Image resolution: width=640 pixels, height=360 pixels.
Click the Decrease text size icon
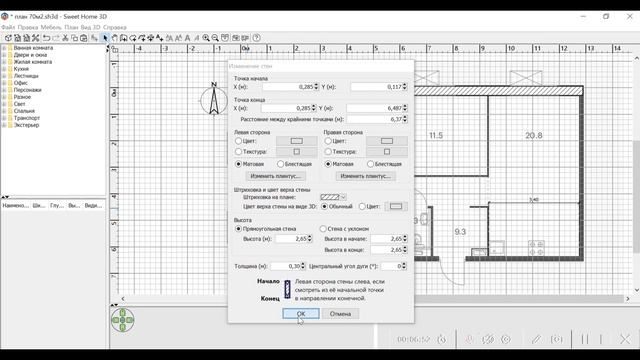178,38
